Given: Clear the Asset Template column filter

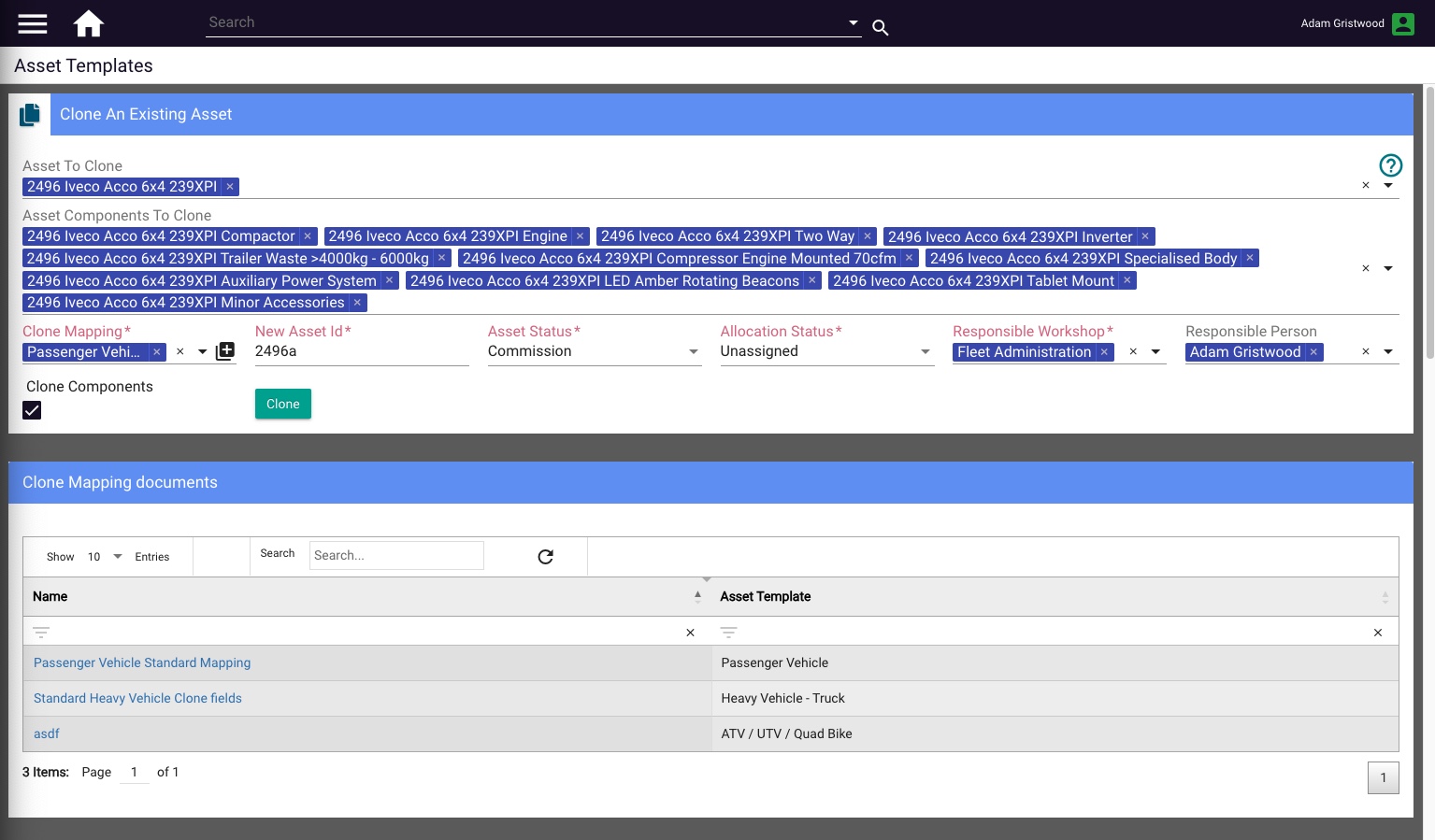Looking at the screenshot, I should point(1378,633).
